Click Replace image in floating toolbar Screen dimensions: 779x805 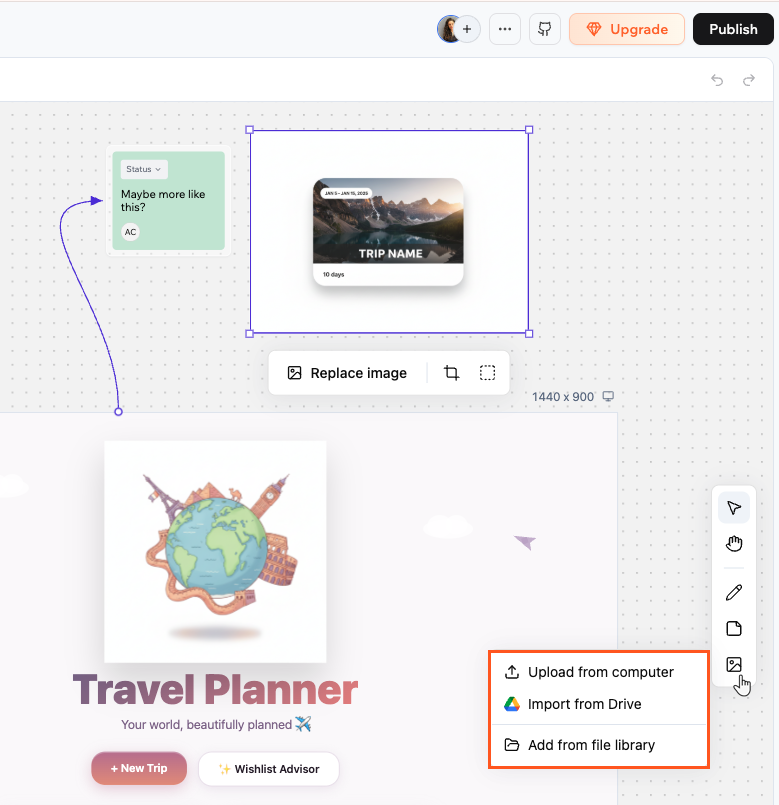tap(347, 373)
